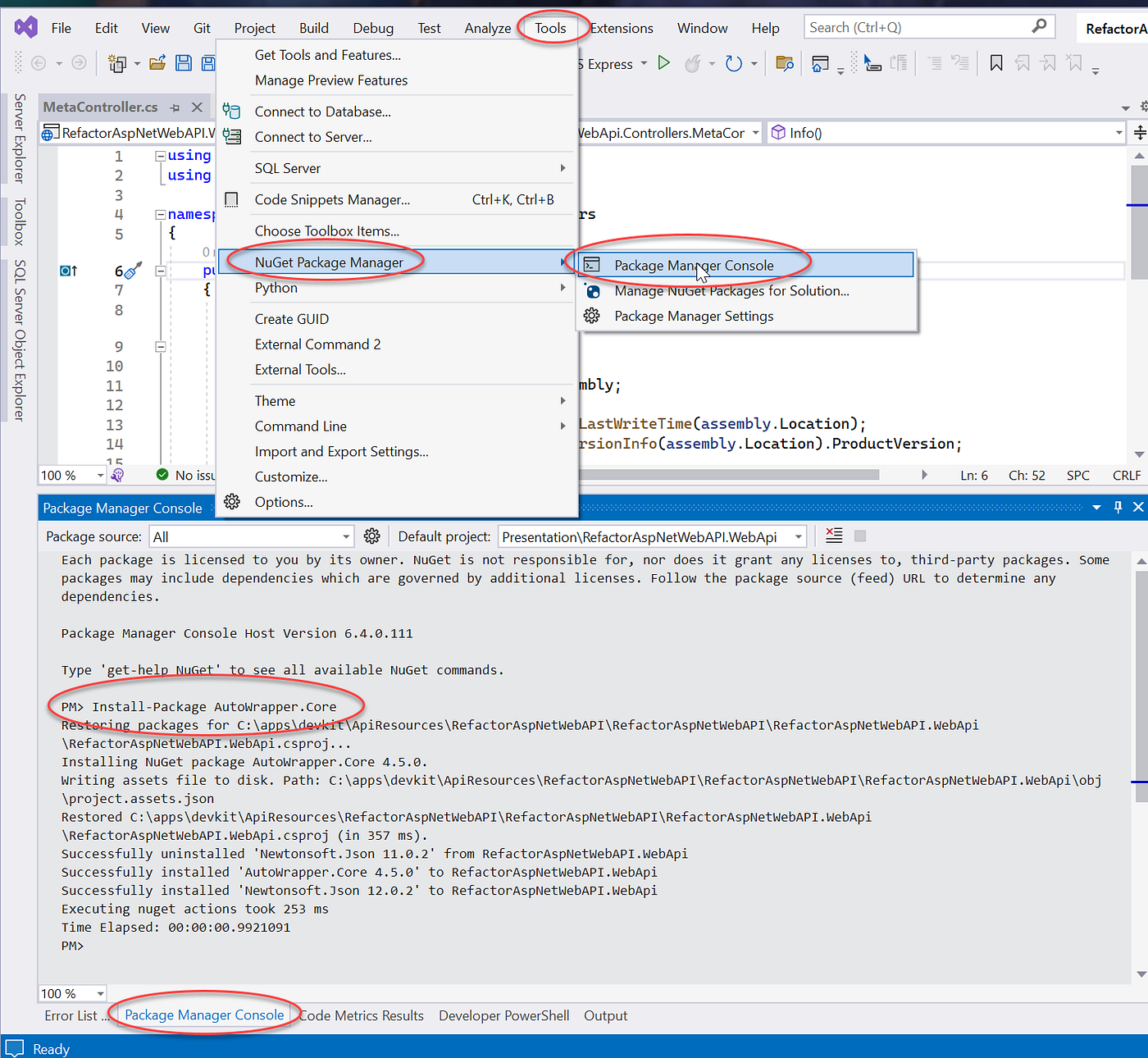Open the Package source 'All' dropdown
1148x1058 pixels.
[x=348, y=536]
